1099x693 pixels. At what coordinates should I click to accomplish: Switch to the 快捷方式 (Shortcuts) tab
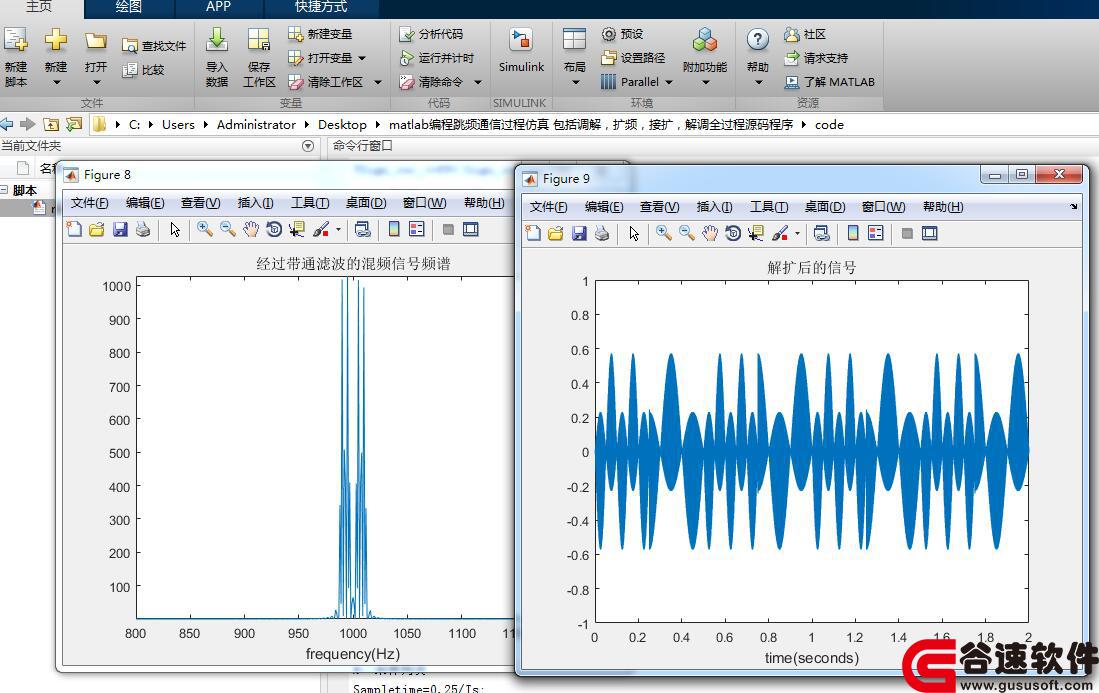pyautogui.click(x=321, y=7)
